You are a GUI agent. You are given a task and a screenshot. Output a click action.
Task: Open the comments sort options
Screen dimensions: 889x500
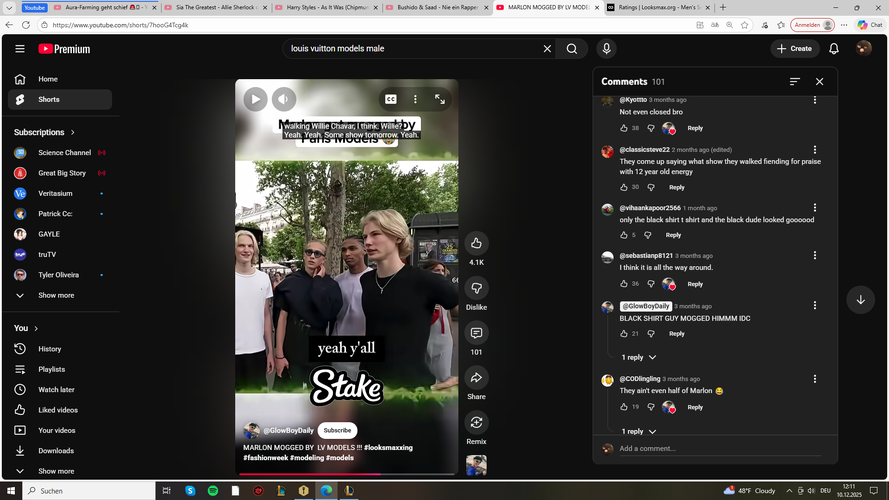click(794, 82)
